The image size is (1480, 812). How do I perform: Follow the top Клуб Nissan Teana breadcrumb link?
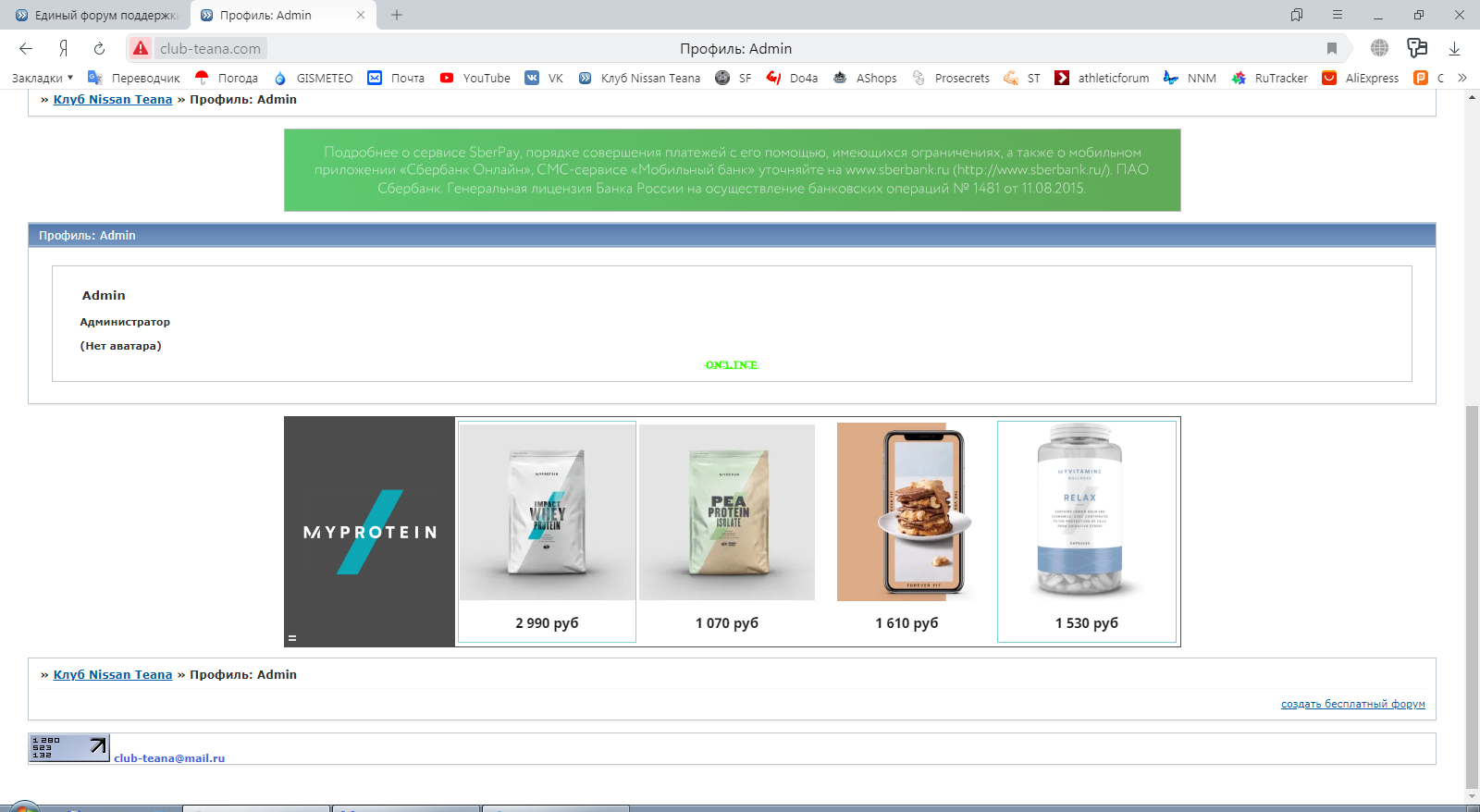113,100
